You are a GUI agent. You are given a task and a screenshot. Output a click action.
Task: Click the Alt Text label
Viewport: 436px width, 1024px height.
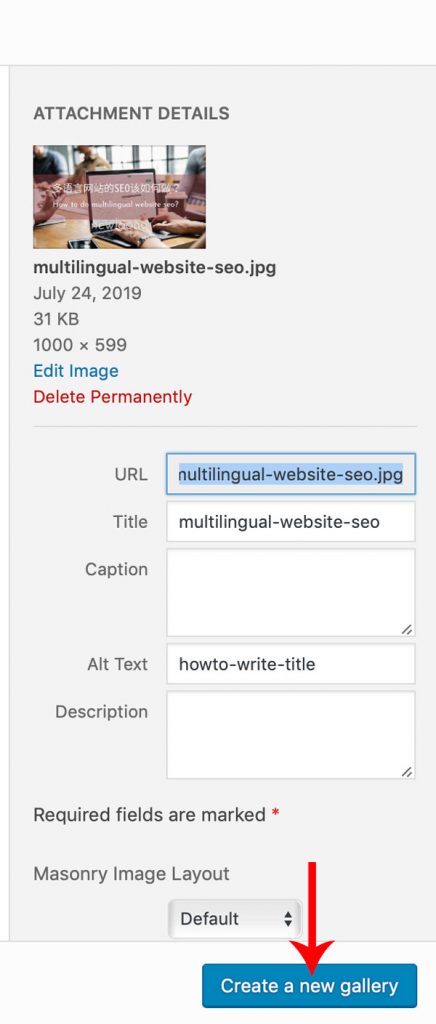117,664
